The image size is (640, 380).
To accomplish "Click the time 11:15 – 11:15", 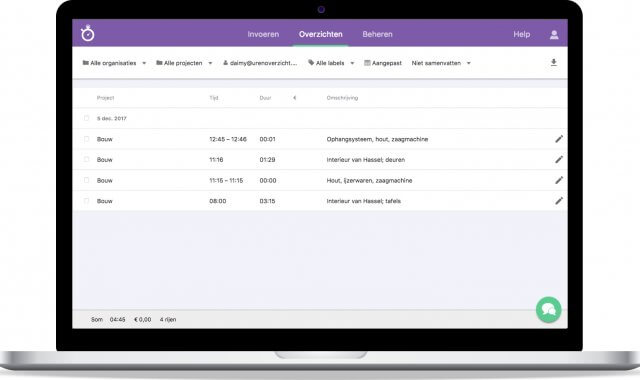I will point(226,180).
